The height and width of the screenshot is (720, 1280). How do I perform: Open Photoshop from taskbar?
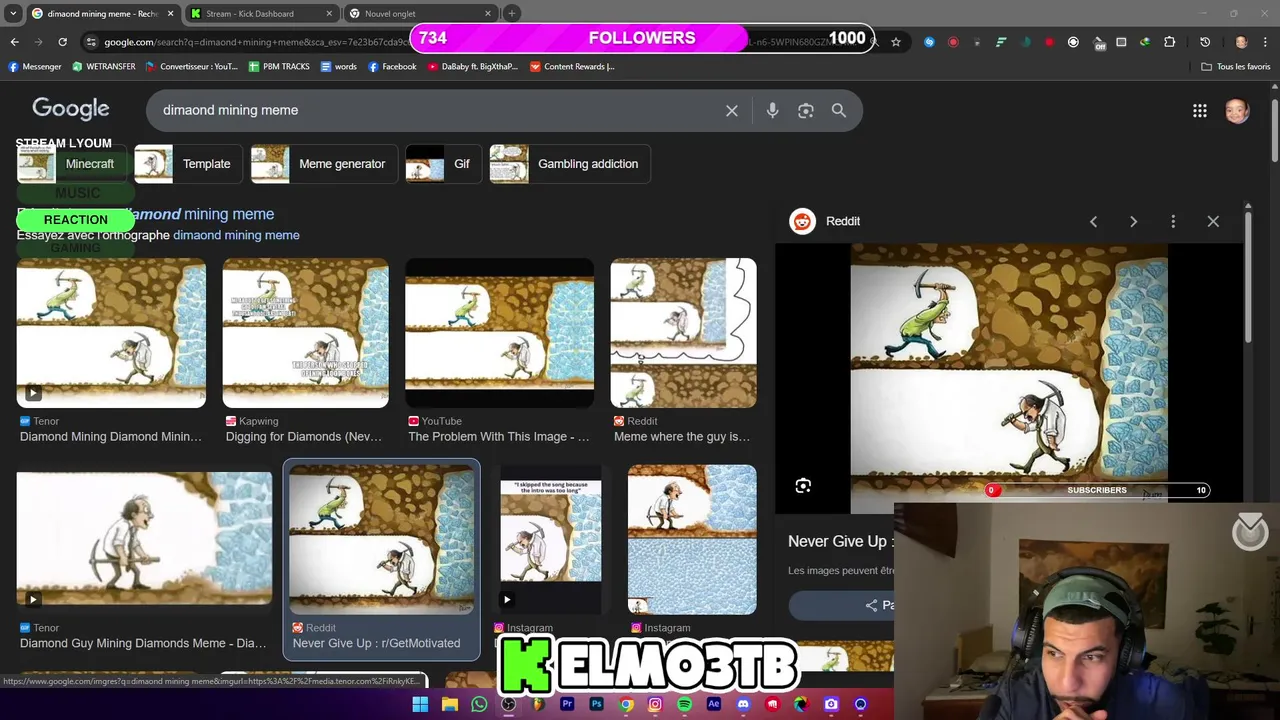pos(596,704)
